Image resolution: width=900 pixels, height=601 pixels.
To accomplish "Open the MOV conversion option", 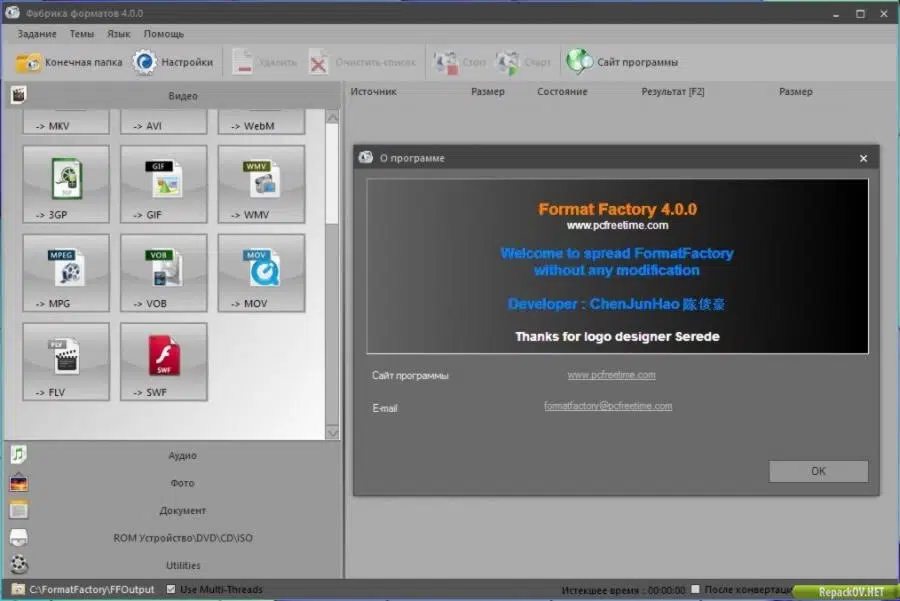I will [261, 273].
